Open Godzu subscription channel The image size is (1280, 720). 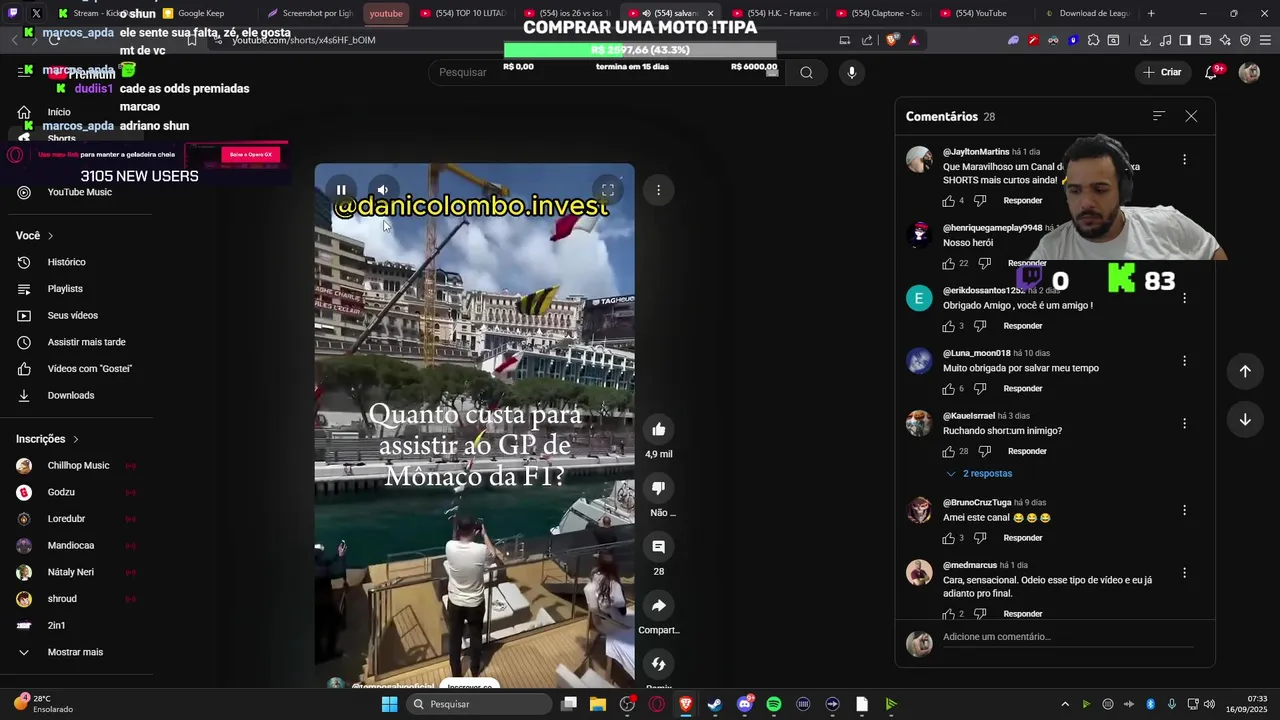click(61, 492)
